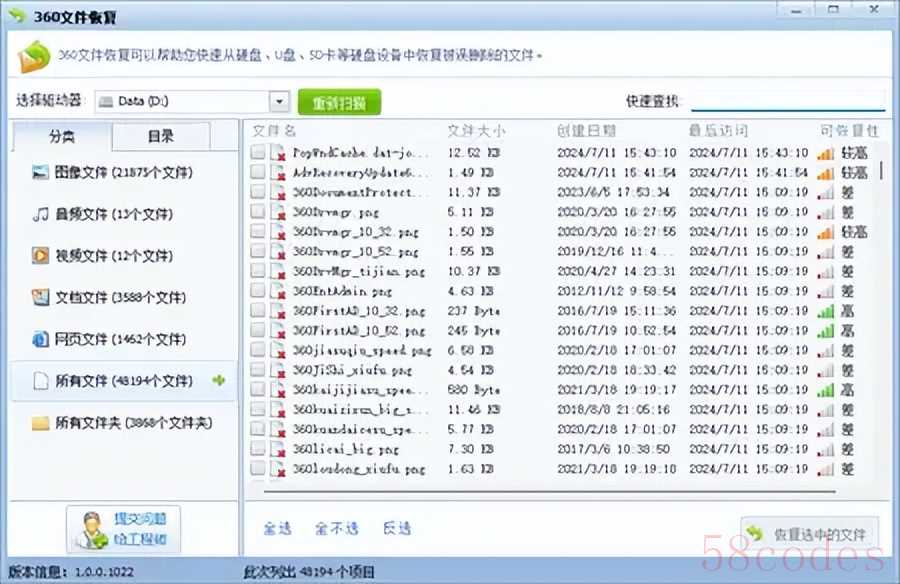Sort by 文件大小 column header
900x584 pixels.
coord(476,132)
